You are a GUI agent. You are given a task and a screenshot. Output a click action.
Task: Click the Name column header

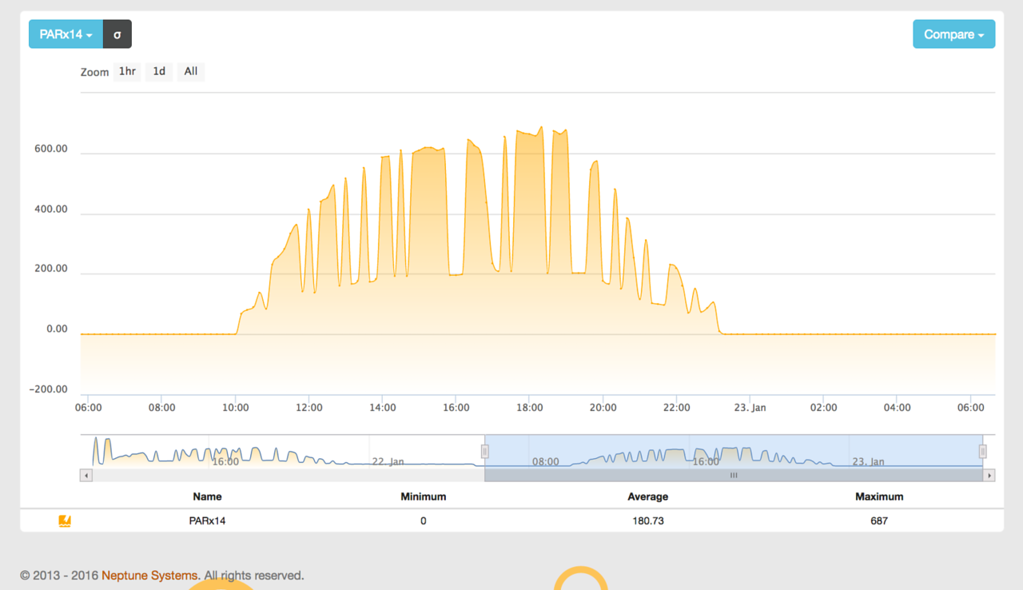(x=207, y=497)
